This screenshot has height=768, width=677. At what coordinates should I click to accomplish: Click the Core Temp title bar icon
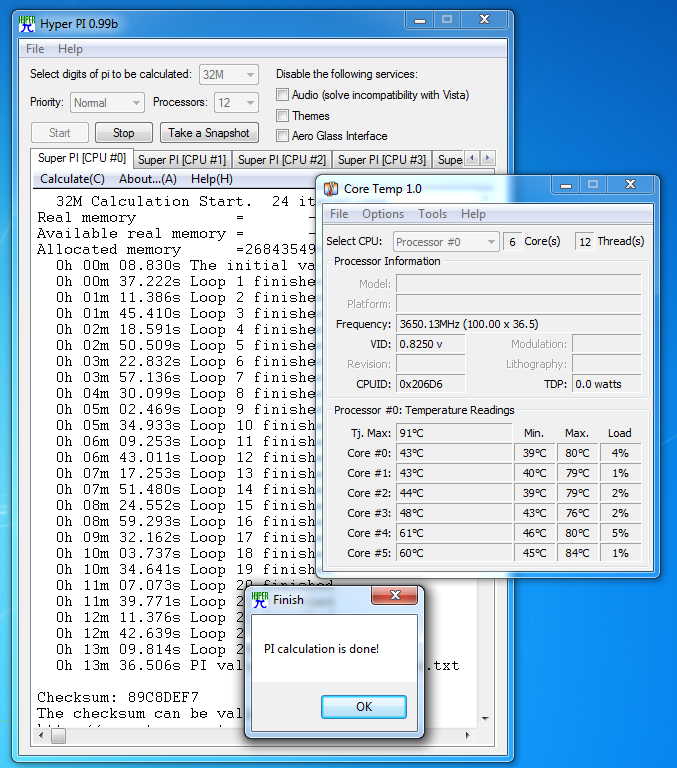click(x=331, y=189)
